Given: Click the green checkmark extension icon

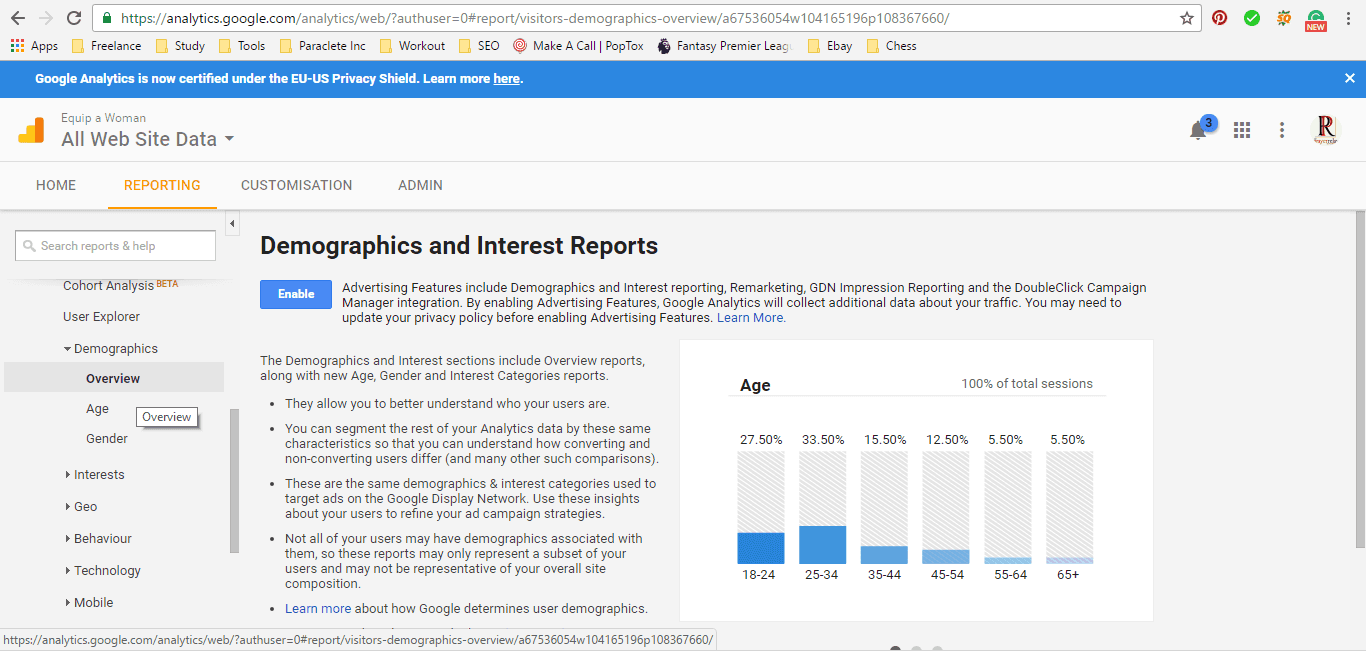Looking at the screenshot, I should coord(1251,17).
